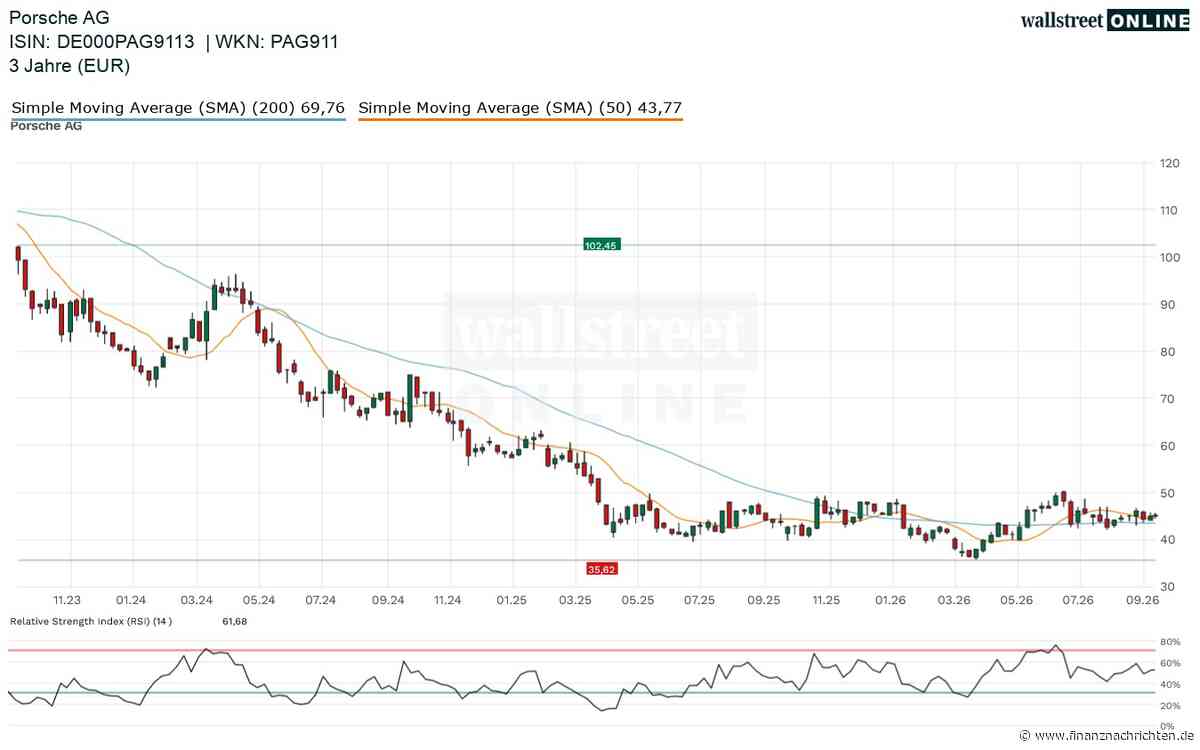This screenshot has width=1200, height=750.
Task: Click the x-axis label 05.24
Action: pyautogui.click(x=258, y=600)
